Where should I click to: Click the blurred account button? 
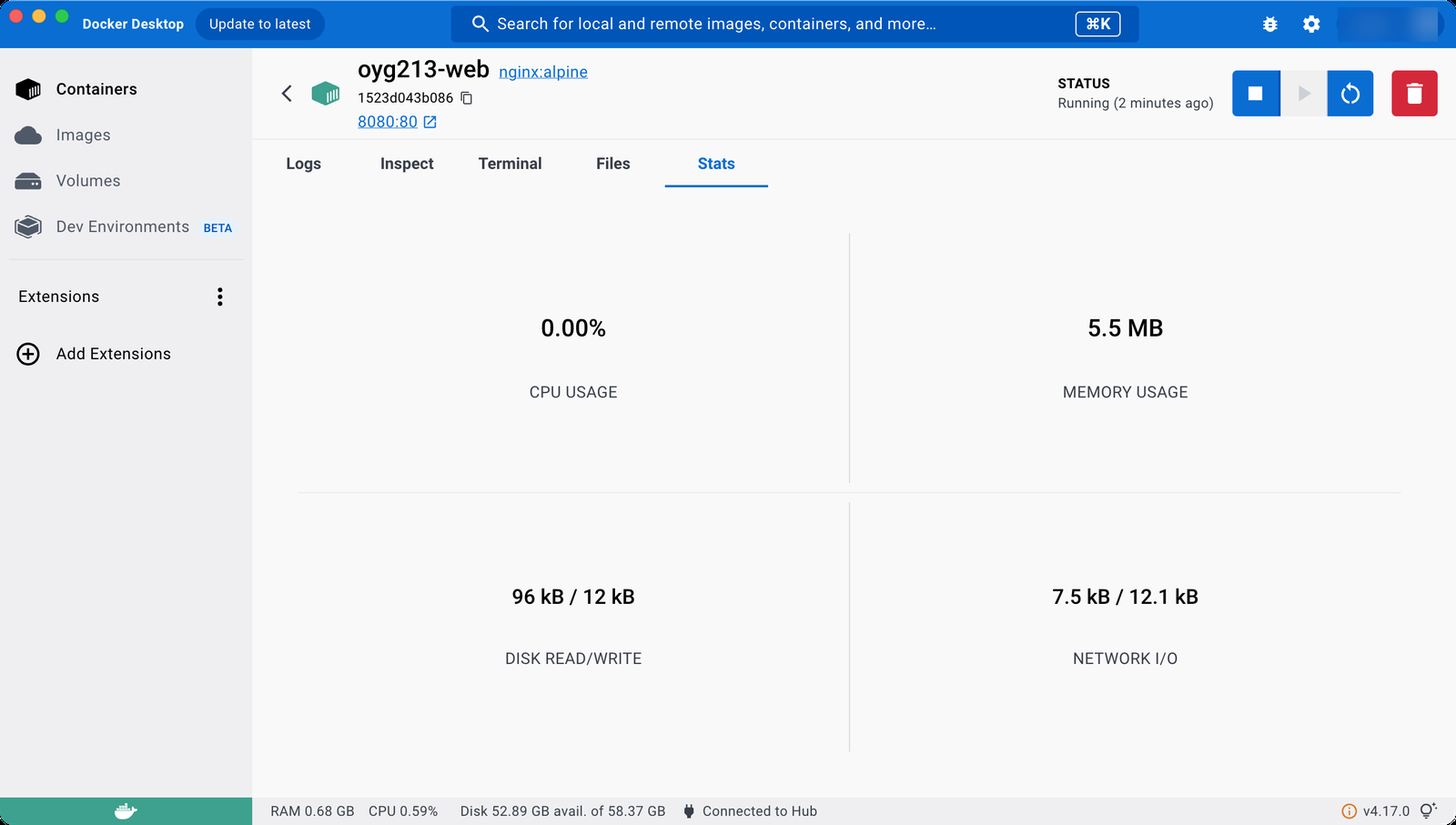tap(1389, 25)
